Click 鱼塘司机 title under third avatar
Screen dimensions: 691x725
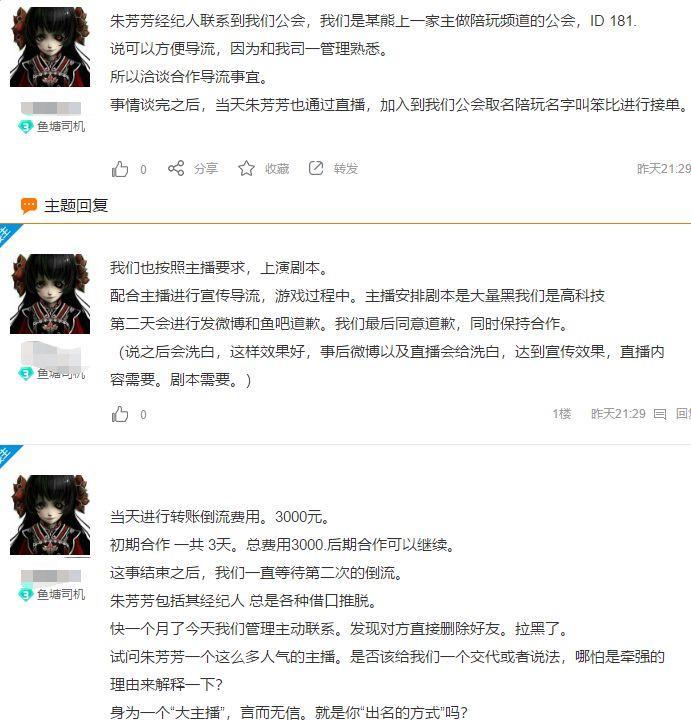(x=61, y=594)
